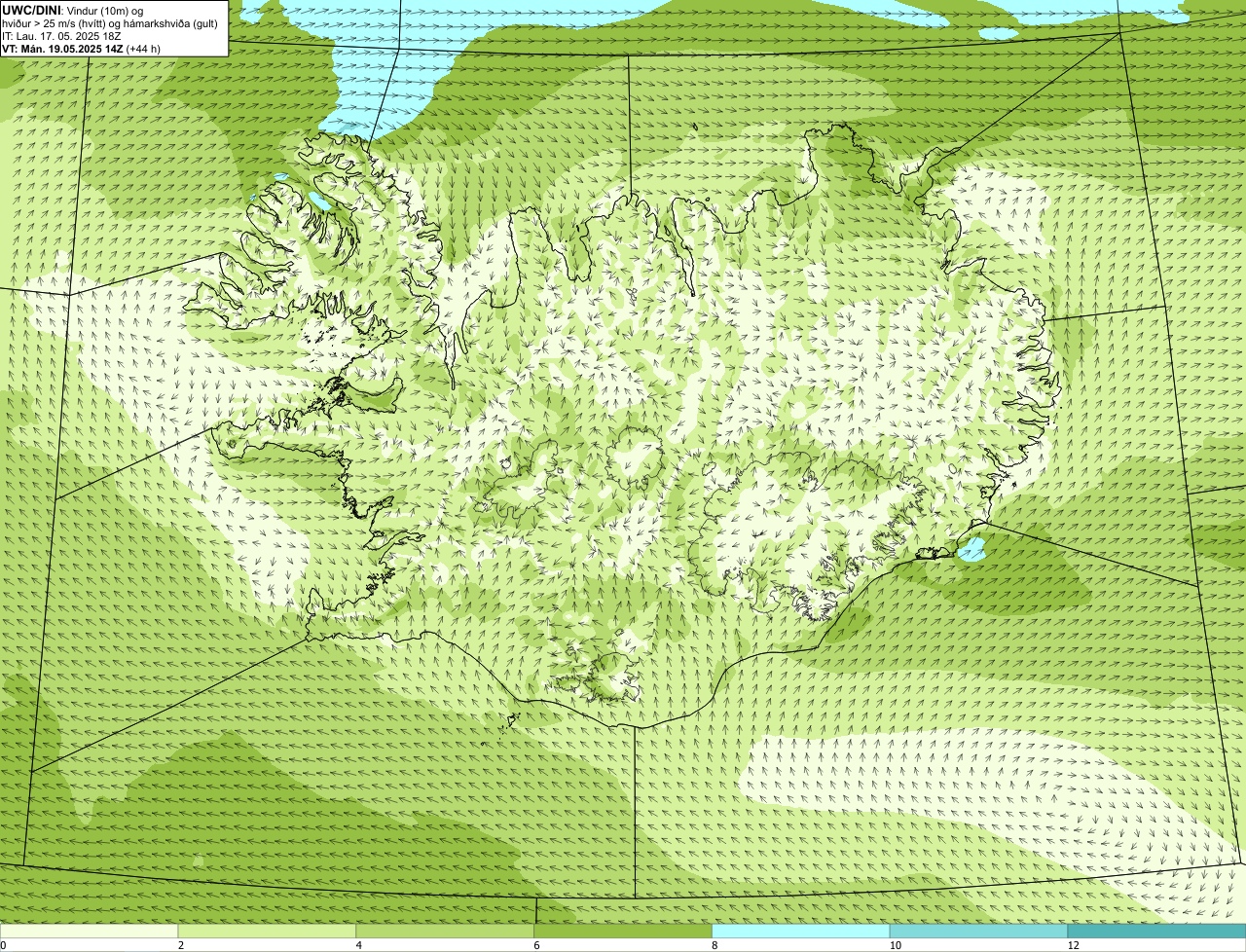Click the 8–10 m/s light cyan legend segment
Image resolution: width=1246 pixels, height=952 pixels.
point(801,932)
